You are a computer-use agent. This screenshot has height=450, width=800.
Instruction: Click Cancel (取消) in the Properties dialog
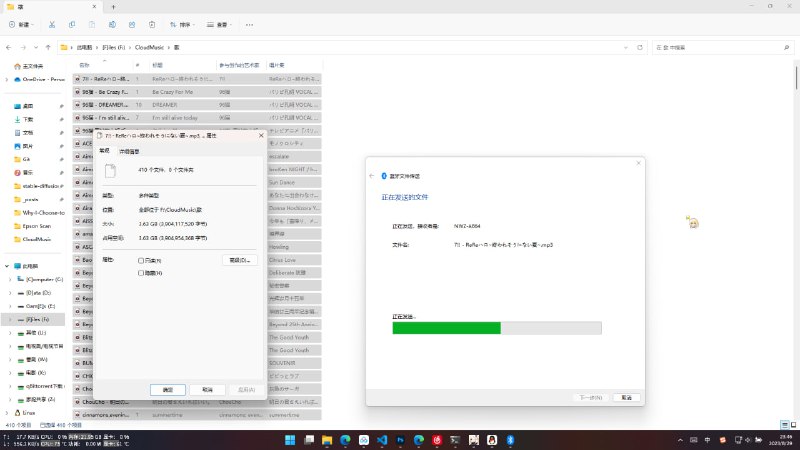click(x=207, y=389)
